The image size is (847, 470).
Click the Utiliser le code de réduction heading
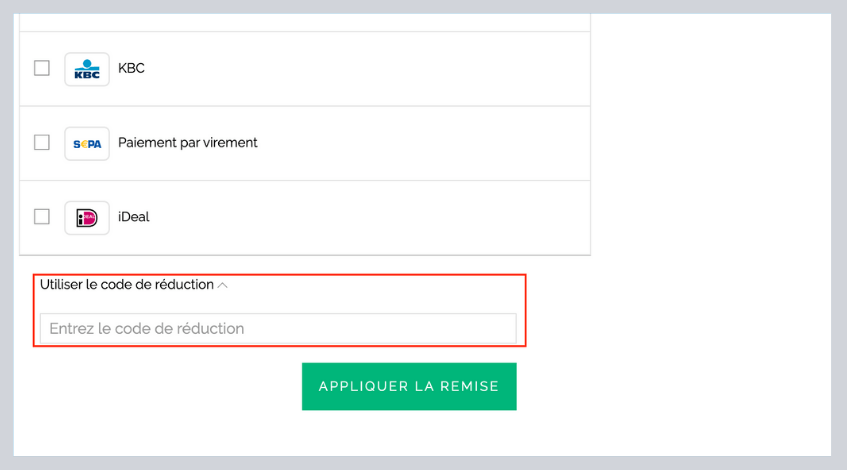click(127, 285)
